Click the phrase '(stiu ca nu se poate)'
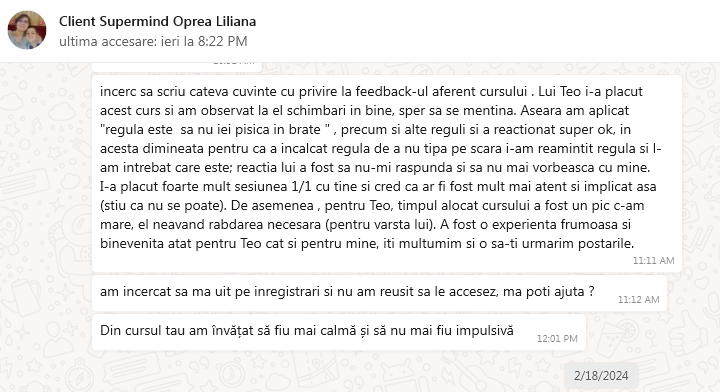This screenshot has width=720, height=392. [x=163, y=205]
